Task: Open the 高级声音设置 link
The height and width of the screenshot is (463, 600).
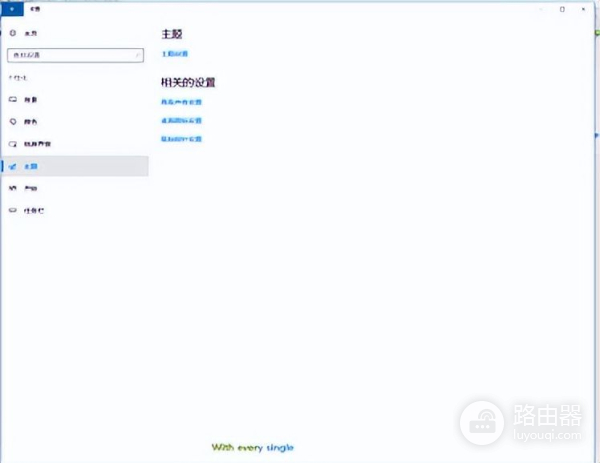Action: click(x=181, y=102)
